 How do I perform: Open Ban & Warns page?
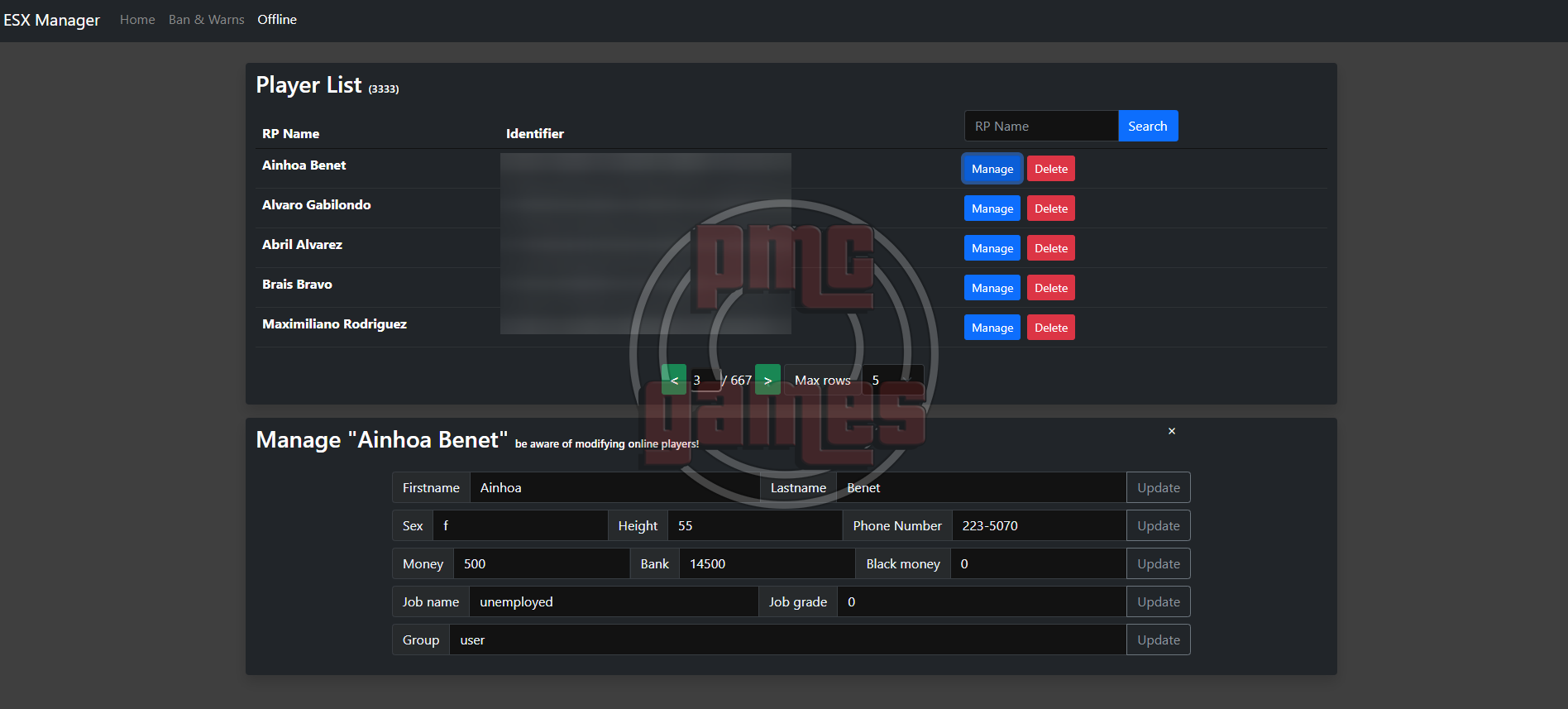coord(207,20)
